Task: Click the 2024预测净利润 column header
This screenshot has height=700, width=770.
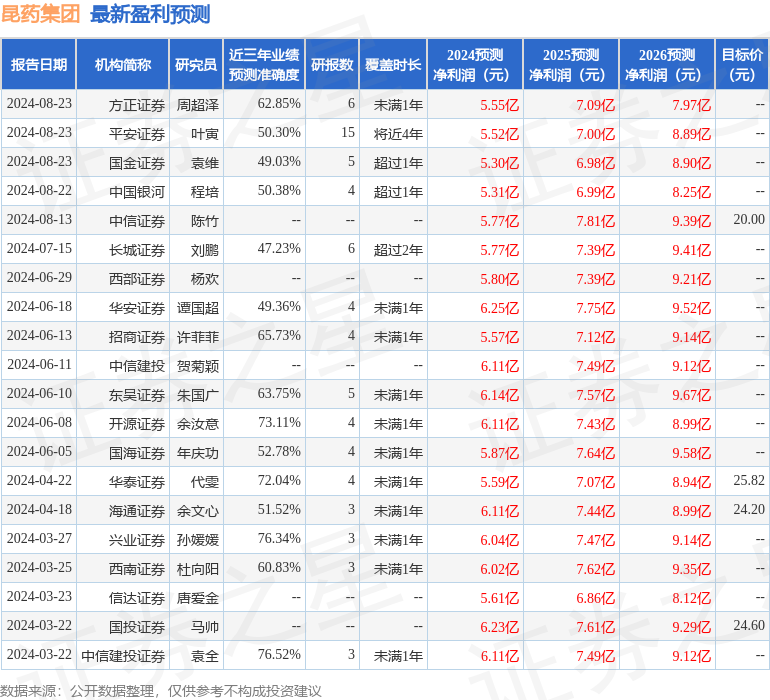Action: coord(475,64)
